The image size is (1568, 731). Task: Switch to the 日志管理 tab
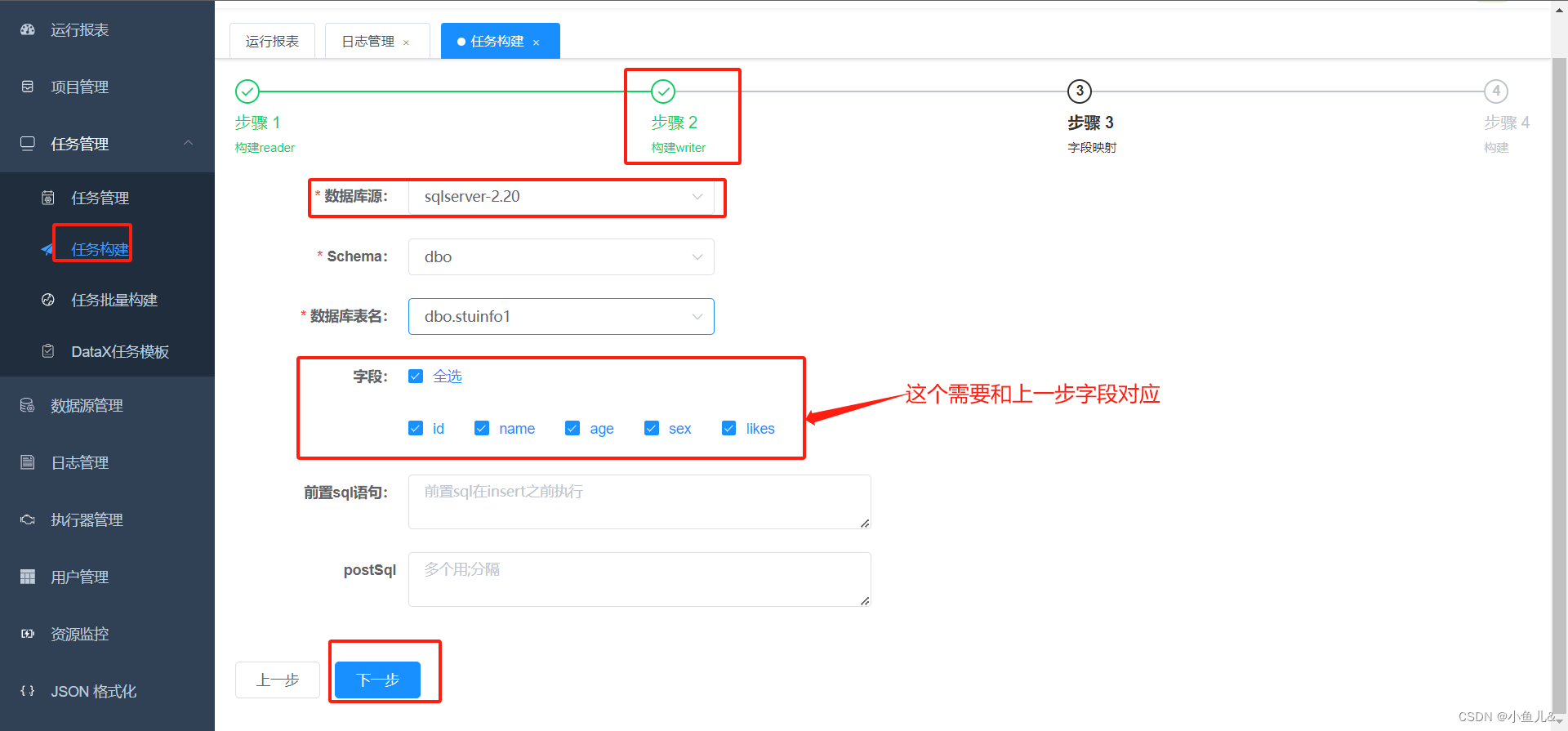coord(377,41)
